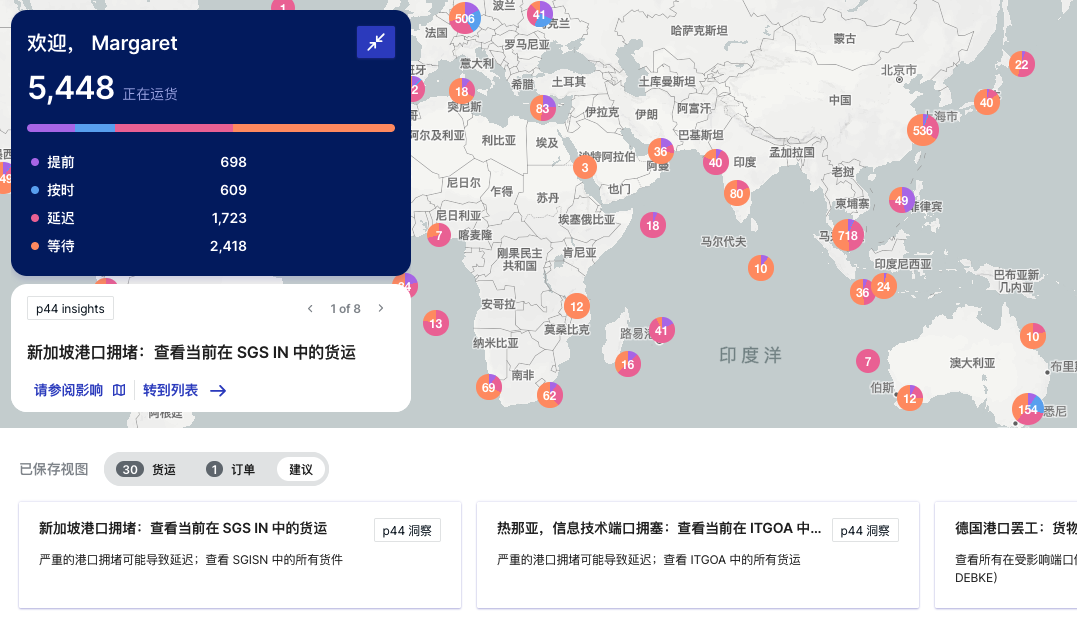The height and width of the screenshot is (643, 1077).
Task: Click the 69 cluster west of South Africa
Action: pos(488,387)
